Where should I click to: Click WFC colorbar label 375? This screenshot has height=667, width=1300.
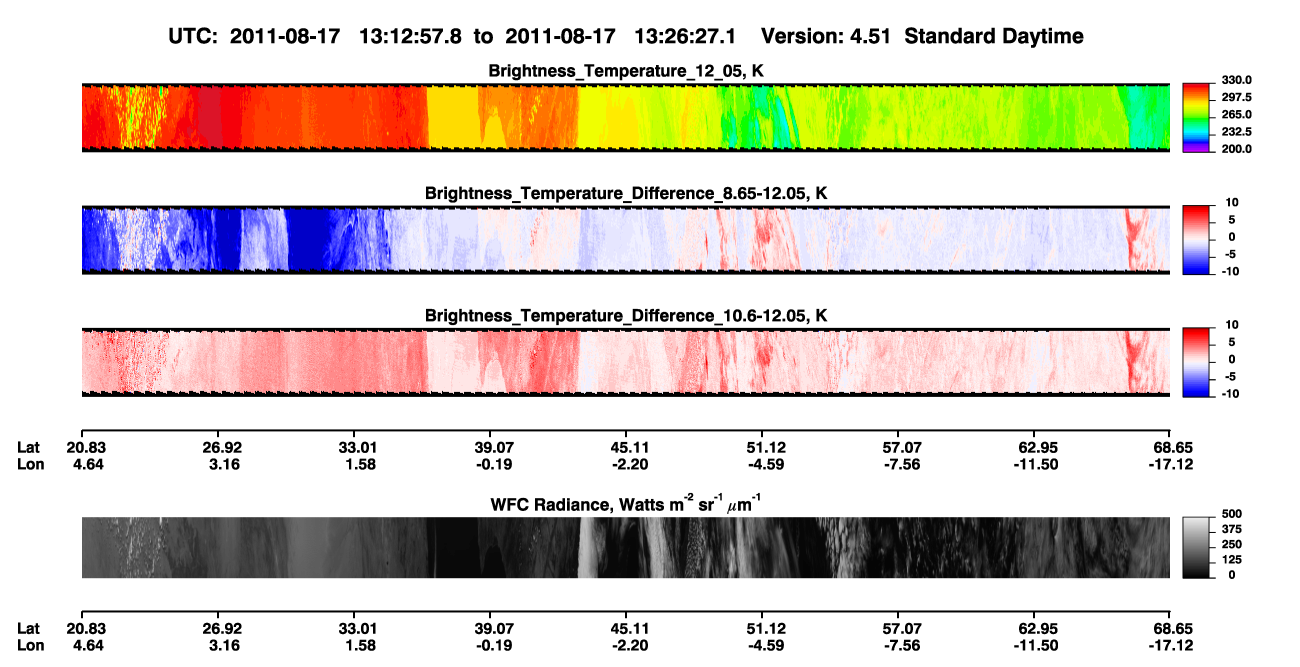[x=1231, y=529]
